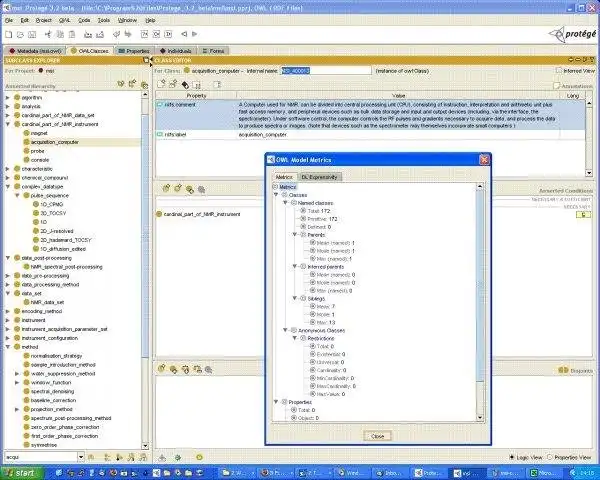Collapse the Restrictions node in the Metrics dialog

point(295,338)
